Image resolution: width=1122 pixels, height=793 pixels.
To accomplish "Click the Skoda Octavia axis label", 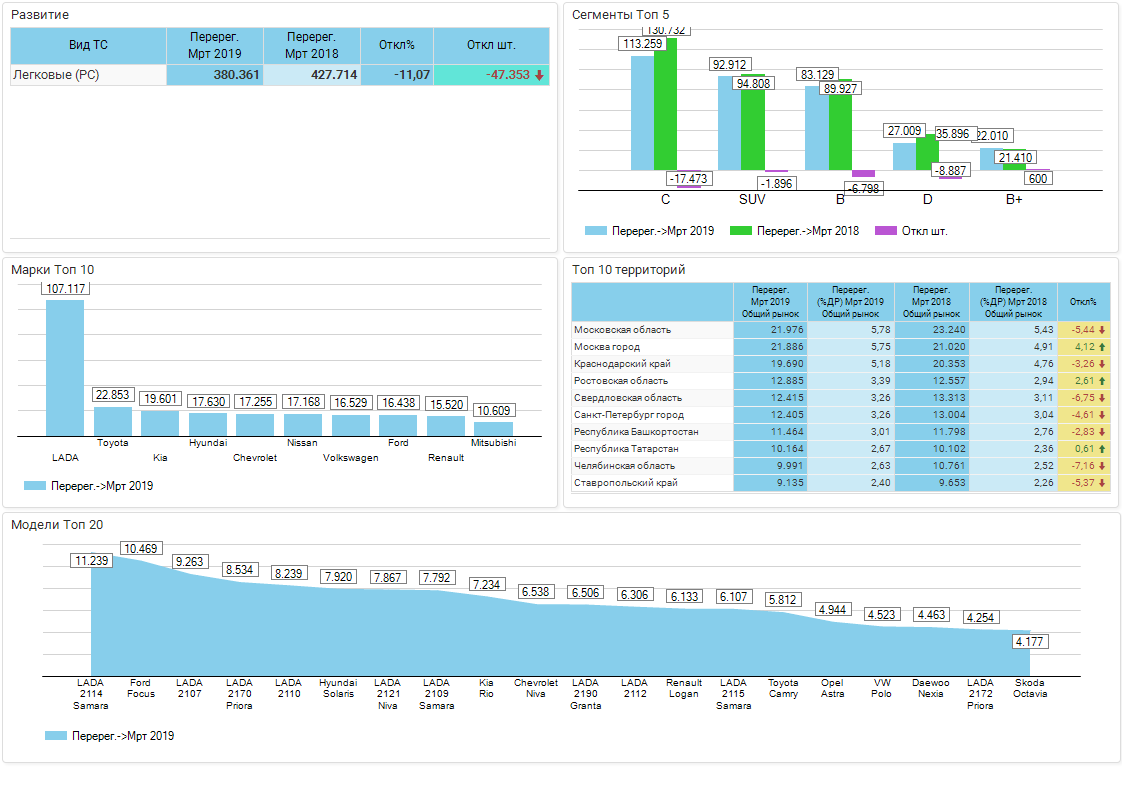I will coord(1030,688).
